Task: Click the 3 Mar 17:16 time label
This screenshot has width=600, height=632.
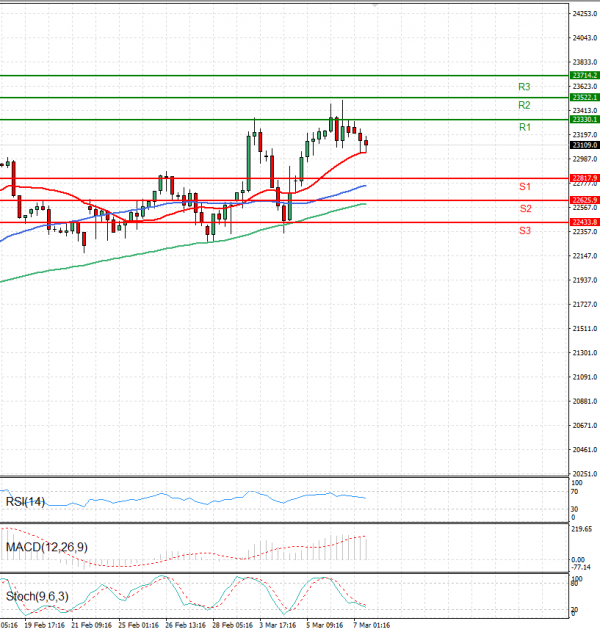Action: pyautogui.click(x=278, y=625)
